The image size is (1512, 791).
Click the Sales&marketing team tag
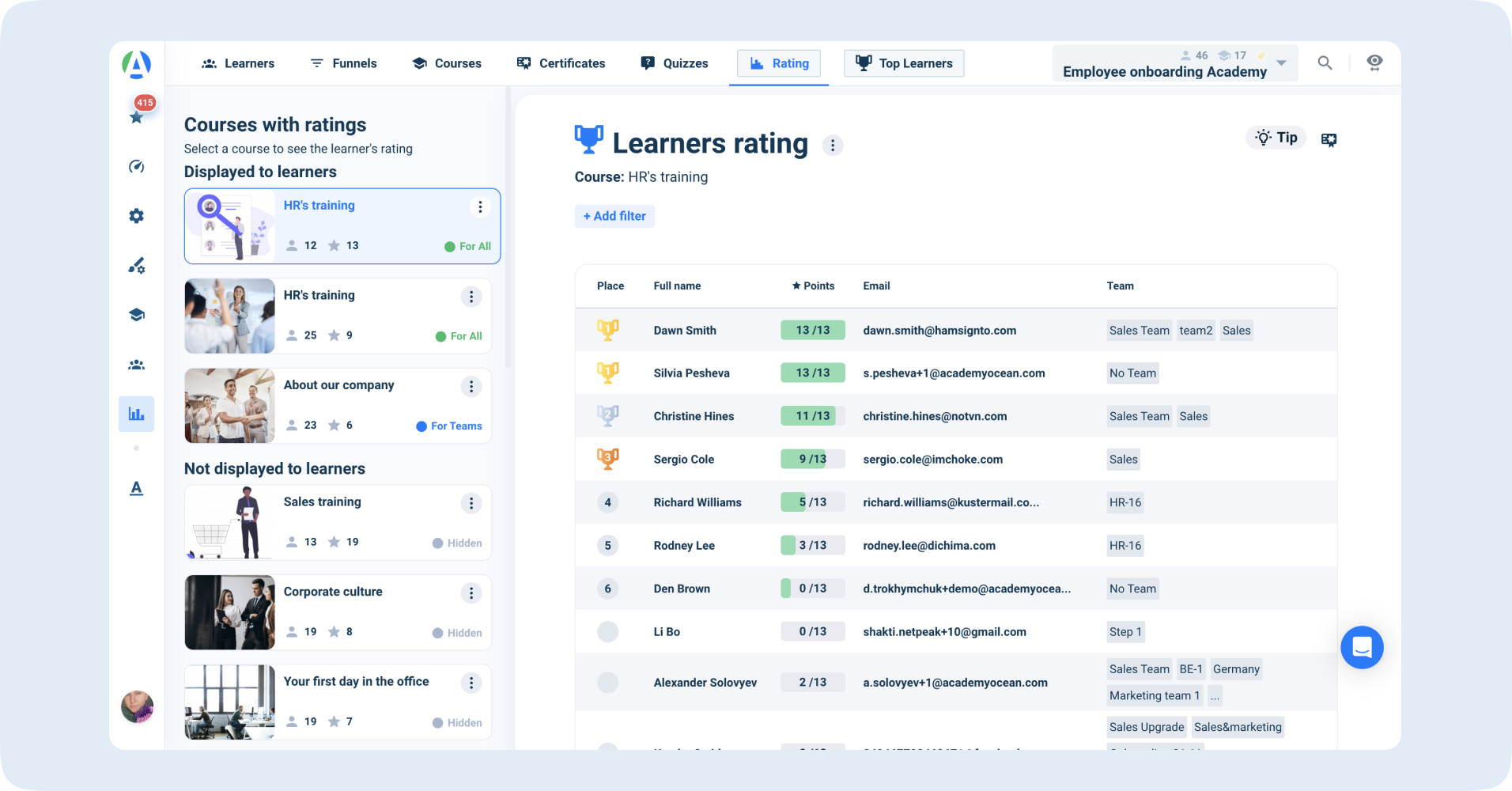1238,727
